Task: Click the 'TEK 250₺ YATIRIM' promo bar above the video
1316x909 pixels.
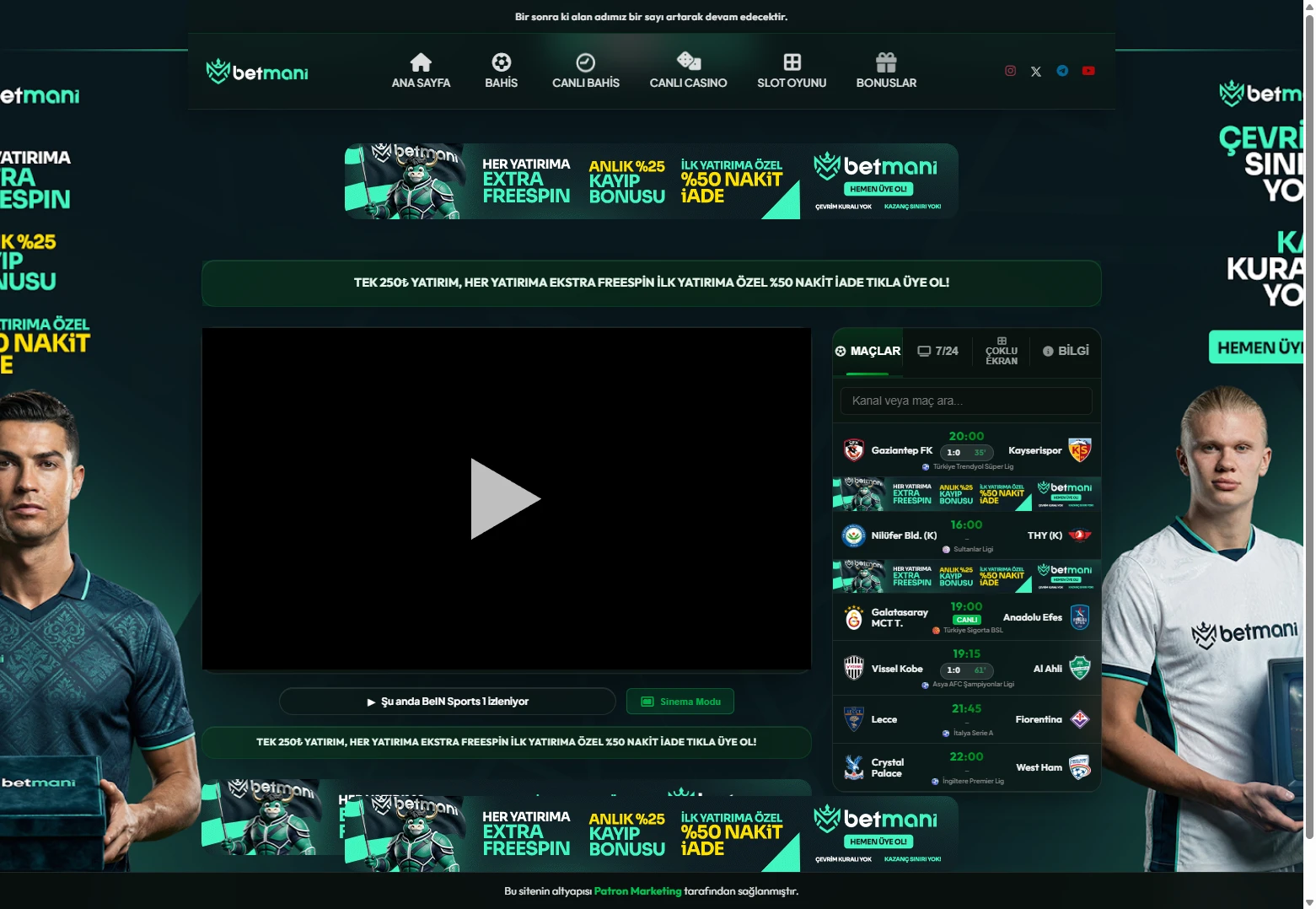Action: (x=652, y=283)
